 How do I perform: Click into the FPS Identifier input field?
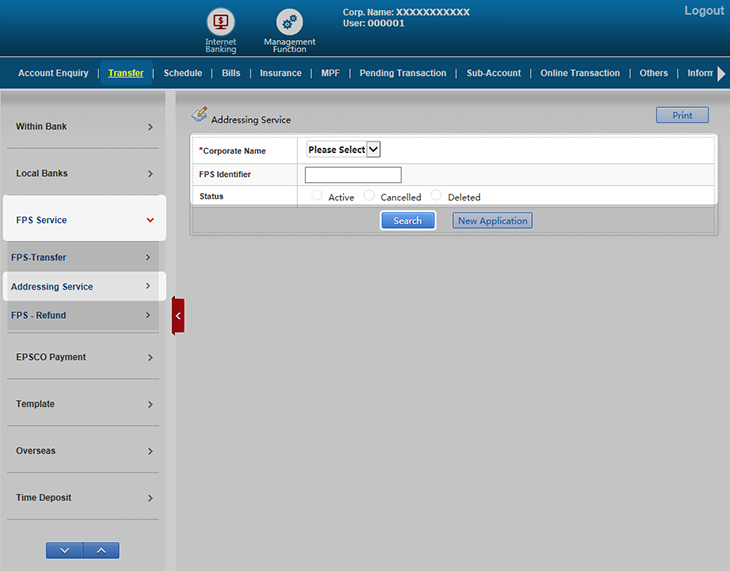pos(353,175)
